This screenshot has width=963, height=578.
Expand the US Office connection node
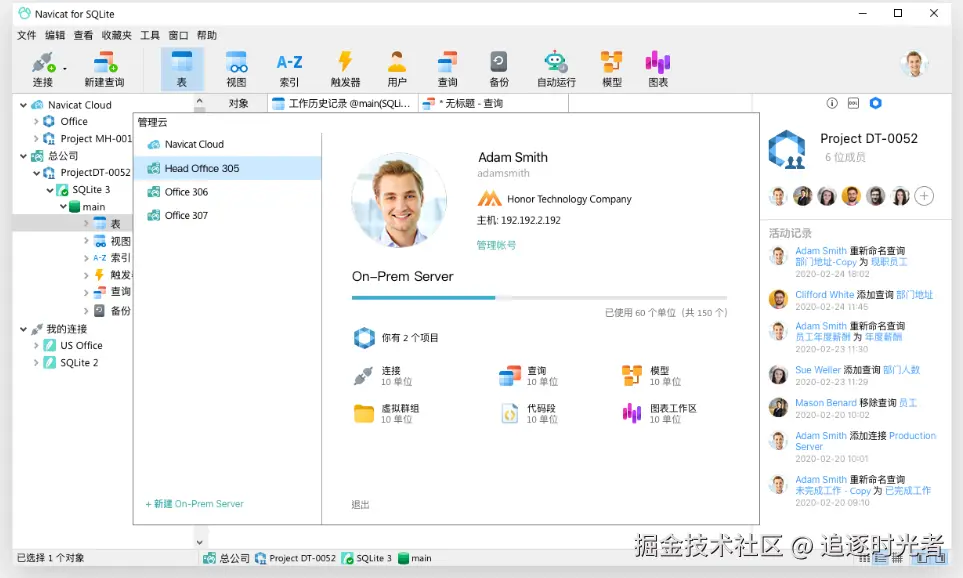[x=36, y=346]
